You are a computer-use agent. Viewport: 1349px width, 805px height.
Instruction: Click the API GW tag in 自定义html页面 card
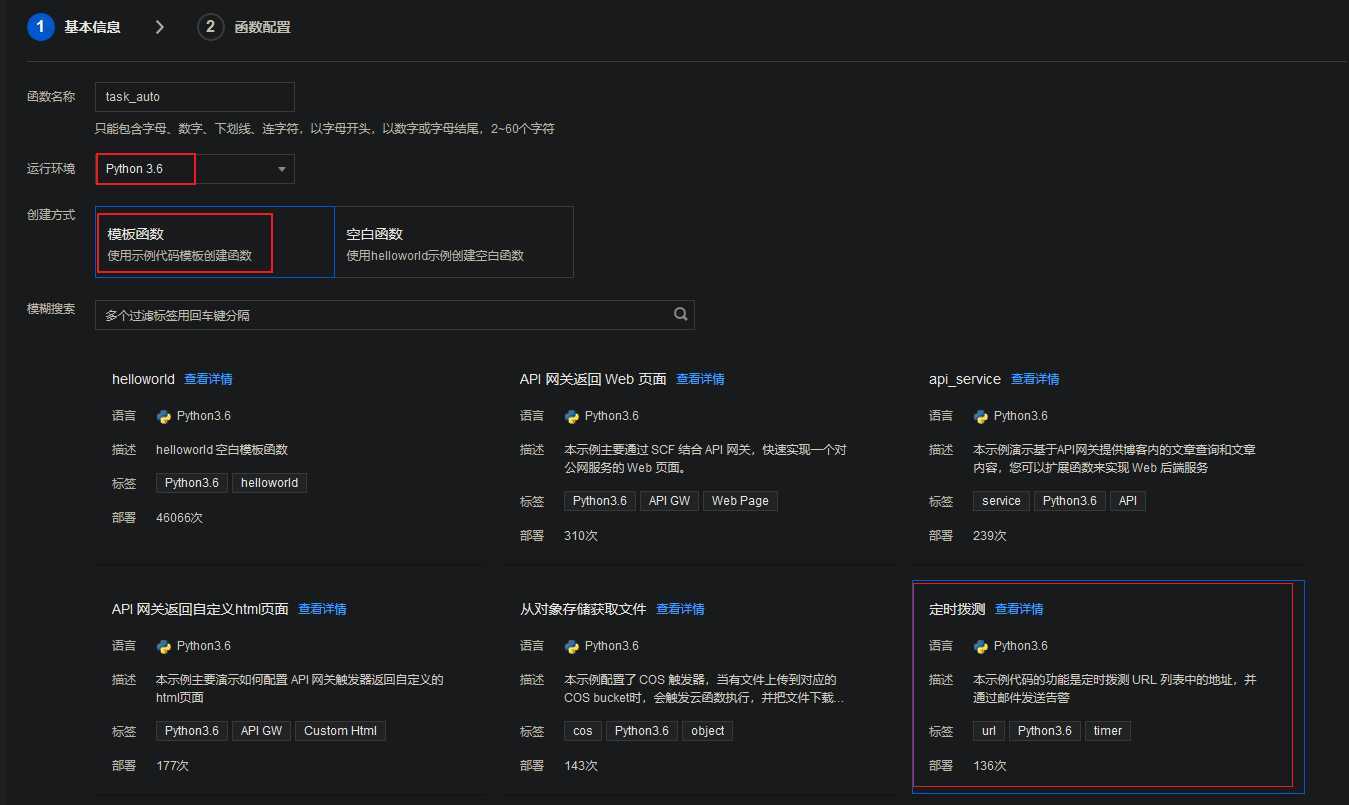point(261,731)
